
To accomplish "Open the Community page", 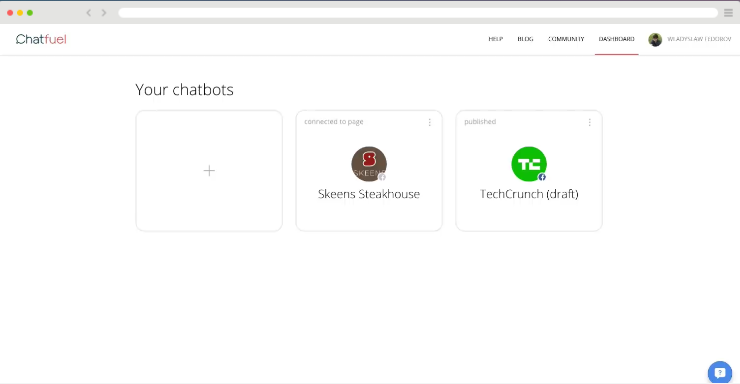I will click(x=566, y=39).
